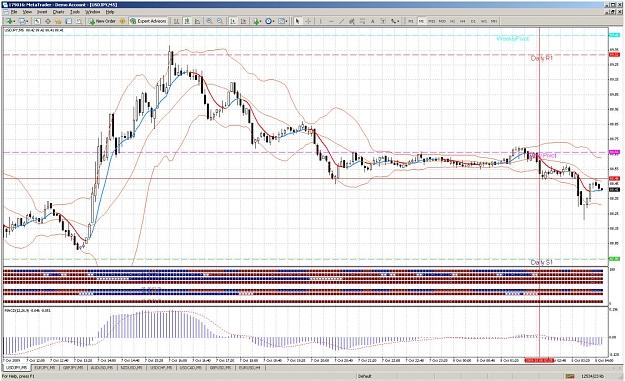Toggle the Data Window crosshair-circle icon
The width and height of the screenshot is (625, 381).
47,21
